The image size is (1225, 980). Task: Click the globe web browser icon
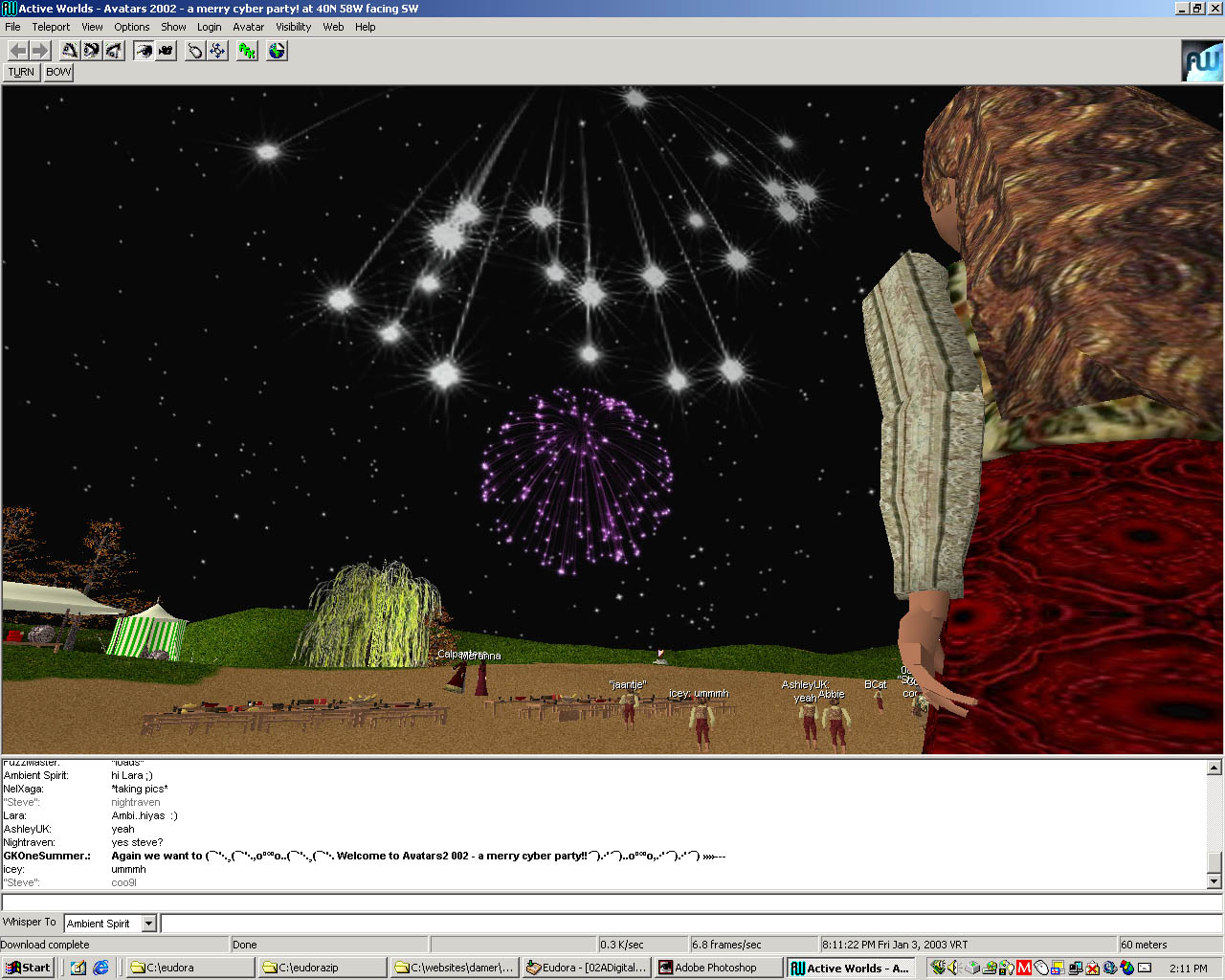277,51
